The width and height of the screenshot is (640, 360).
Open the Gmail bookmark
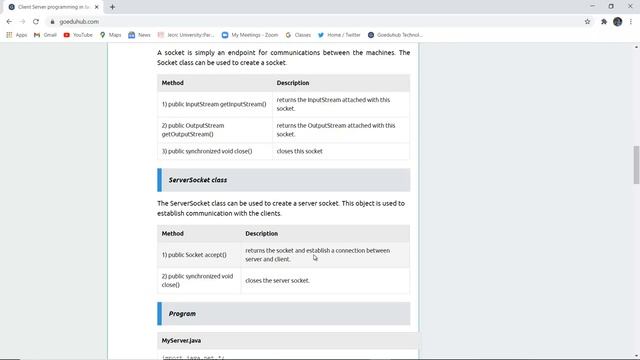pyautogui.click(x=45, y=35)
